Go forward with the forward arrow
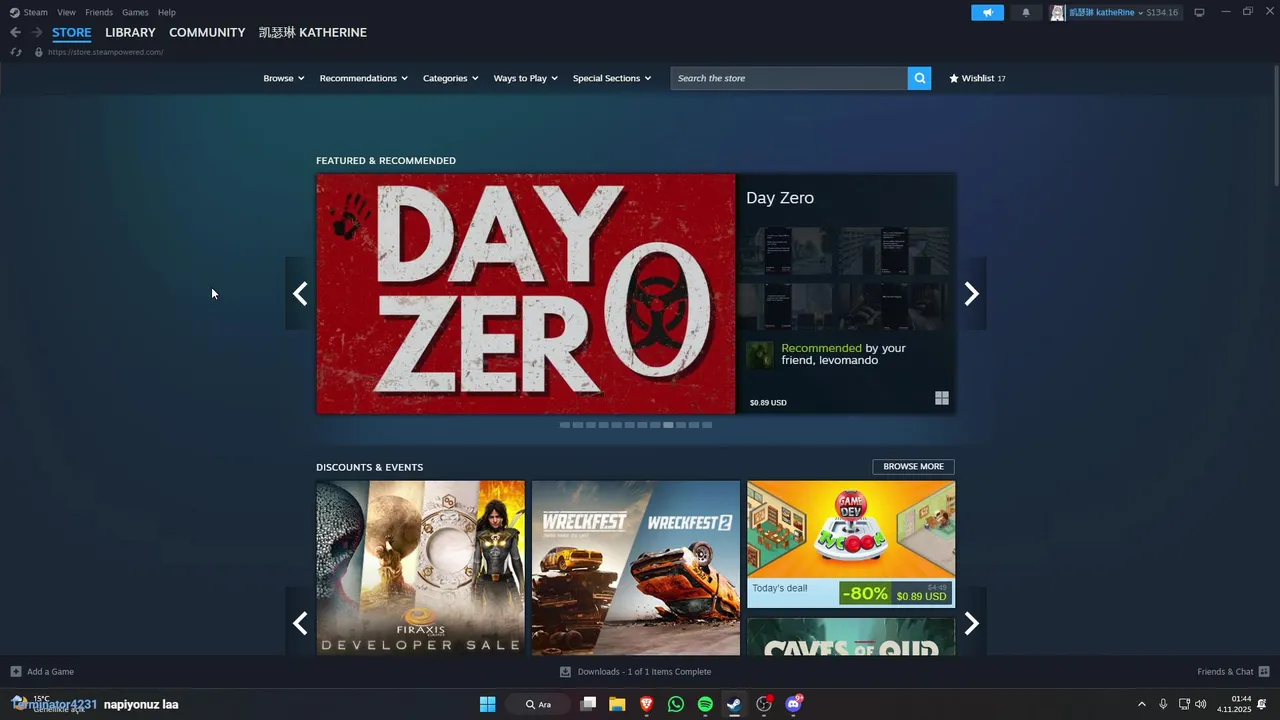The image size is (1280, 720). coord(36,32)
